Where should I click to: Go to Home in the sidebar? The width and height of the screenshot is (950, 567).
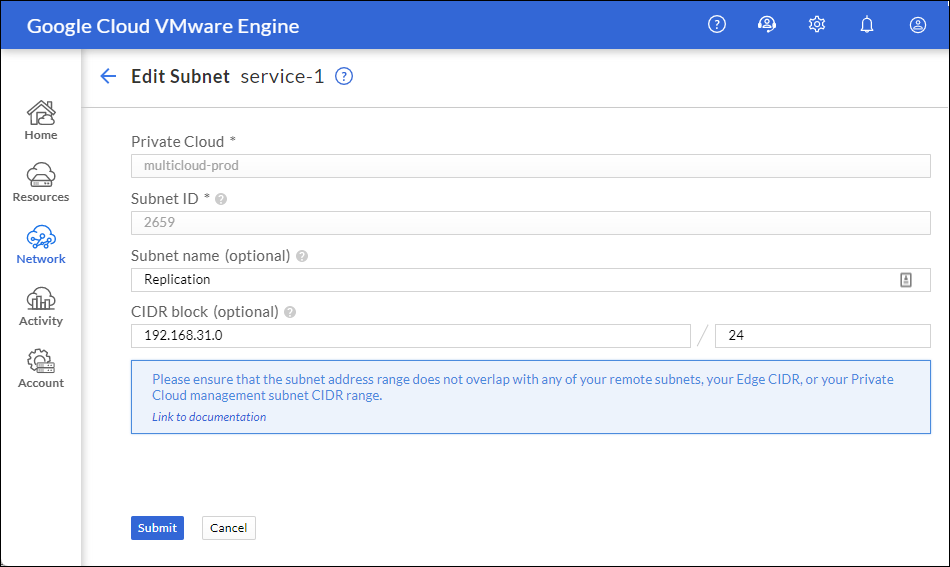click(41, 121)
